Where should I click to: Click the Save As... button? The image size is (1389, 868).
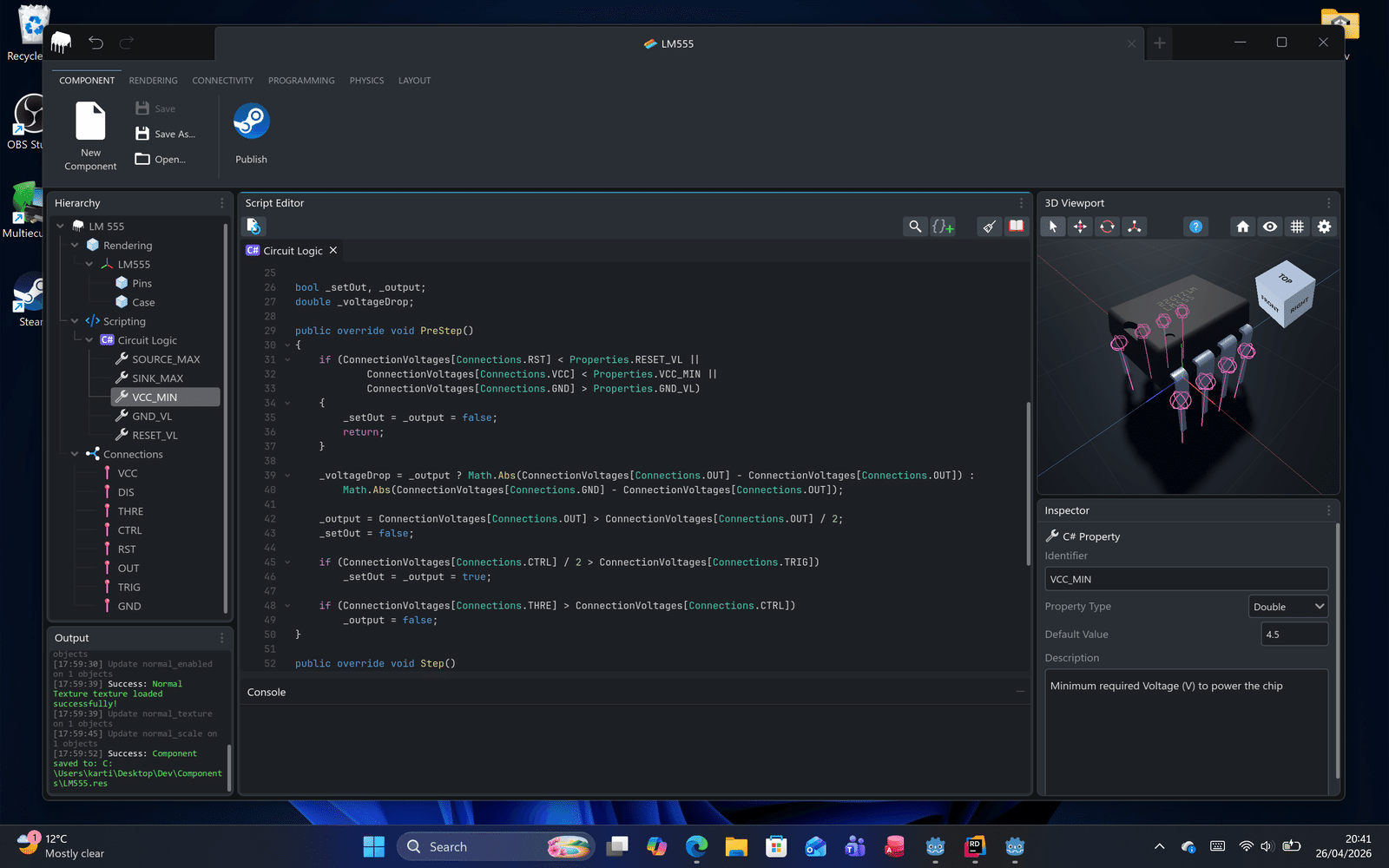click(x=166, y=134)
